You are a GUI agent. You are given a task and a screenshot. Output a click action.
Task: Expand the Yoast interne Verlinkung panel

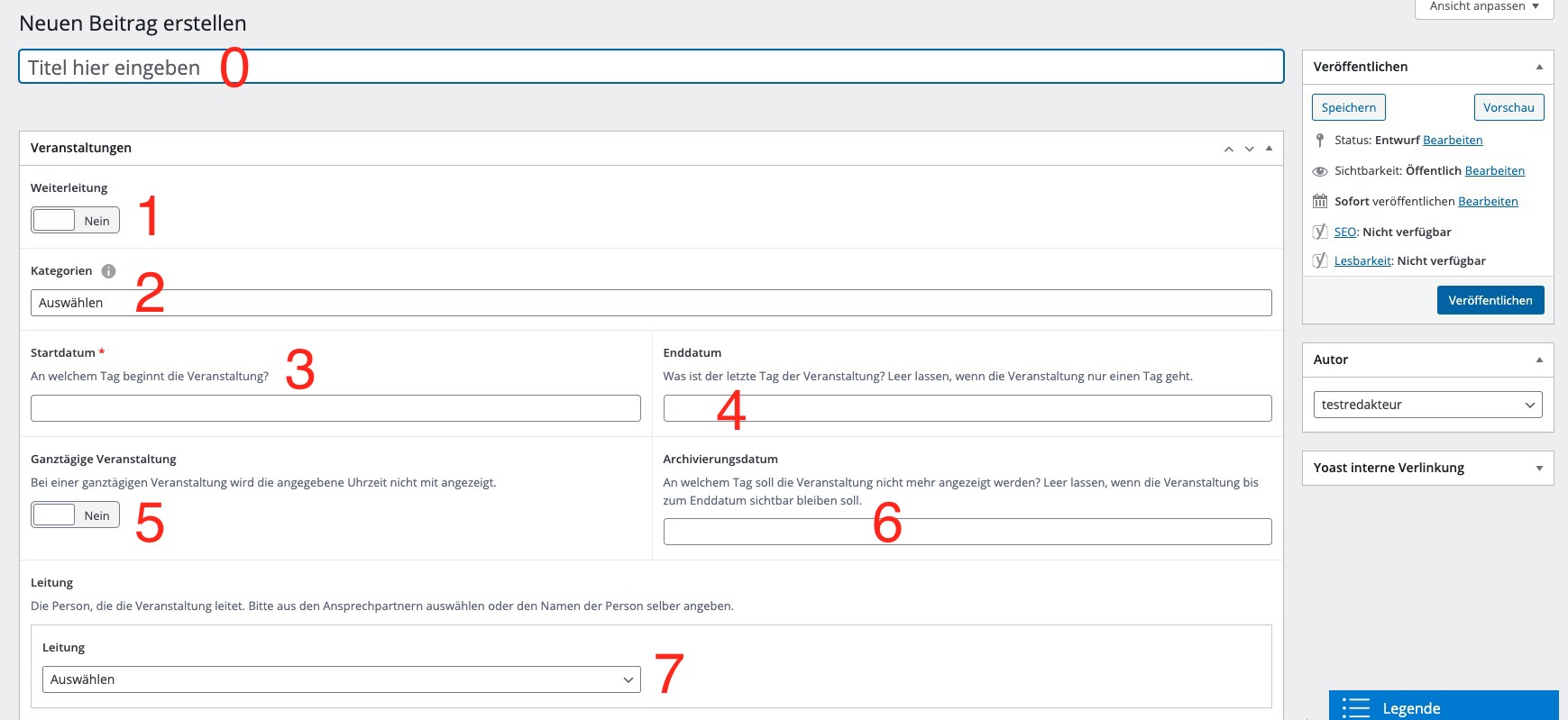click(1538, 468)
